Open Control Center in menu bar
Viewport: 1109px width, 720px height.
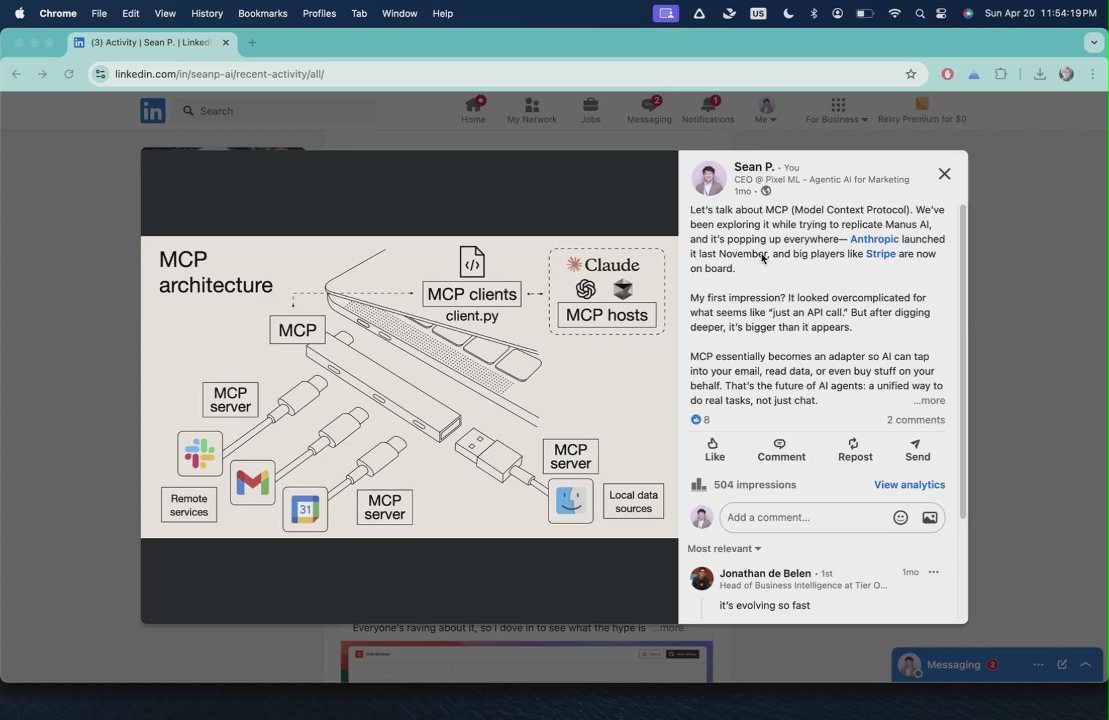(x=941, y=13)
